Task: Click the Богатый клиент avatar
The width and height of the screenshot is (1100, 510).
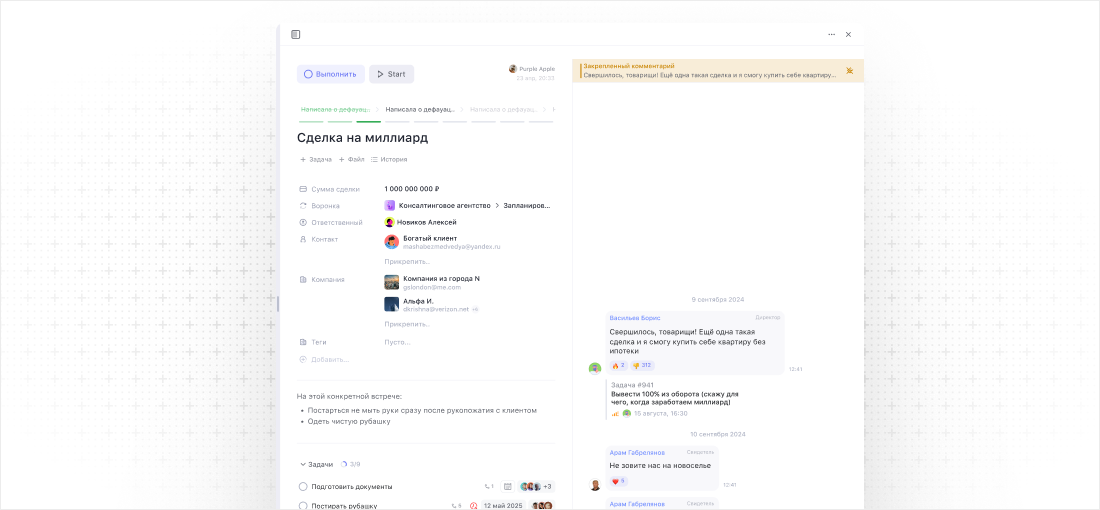Action: (391, 242)
